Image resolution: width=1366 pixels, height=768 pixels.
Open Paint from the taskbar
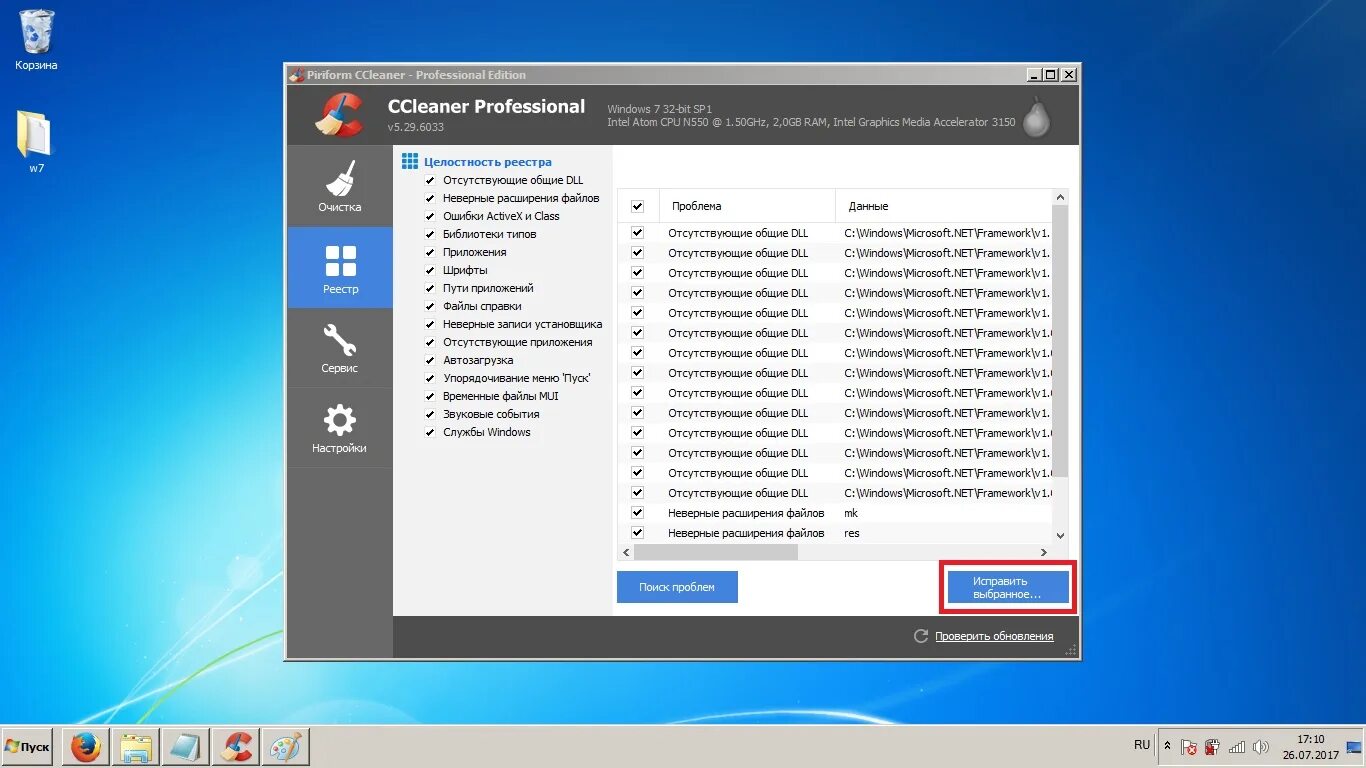click(286, 747)
